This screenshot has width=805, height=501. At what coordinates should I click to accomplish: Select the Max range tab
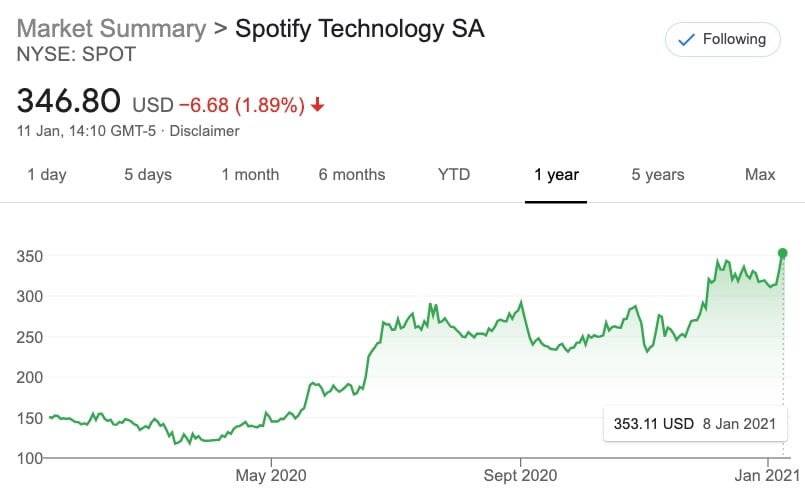pyautogui.click(x=760, y=175)
